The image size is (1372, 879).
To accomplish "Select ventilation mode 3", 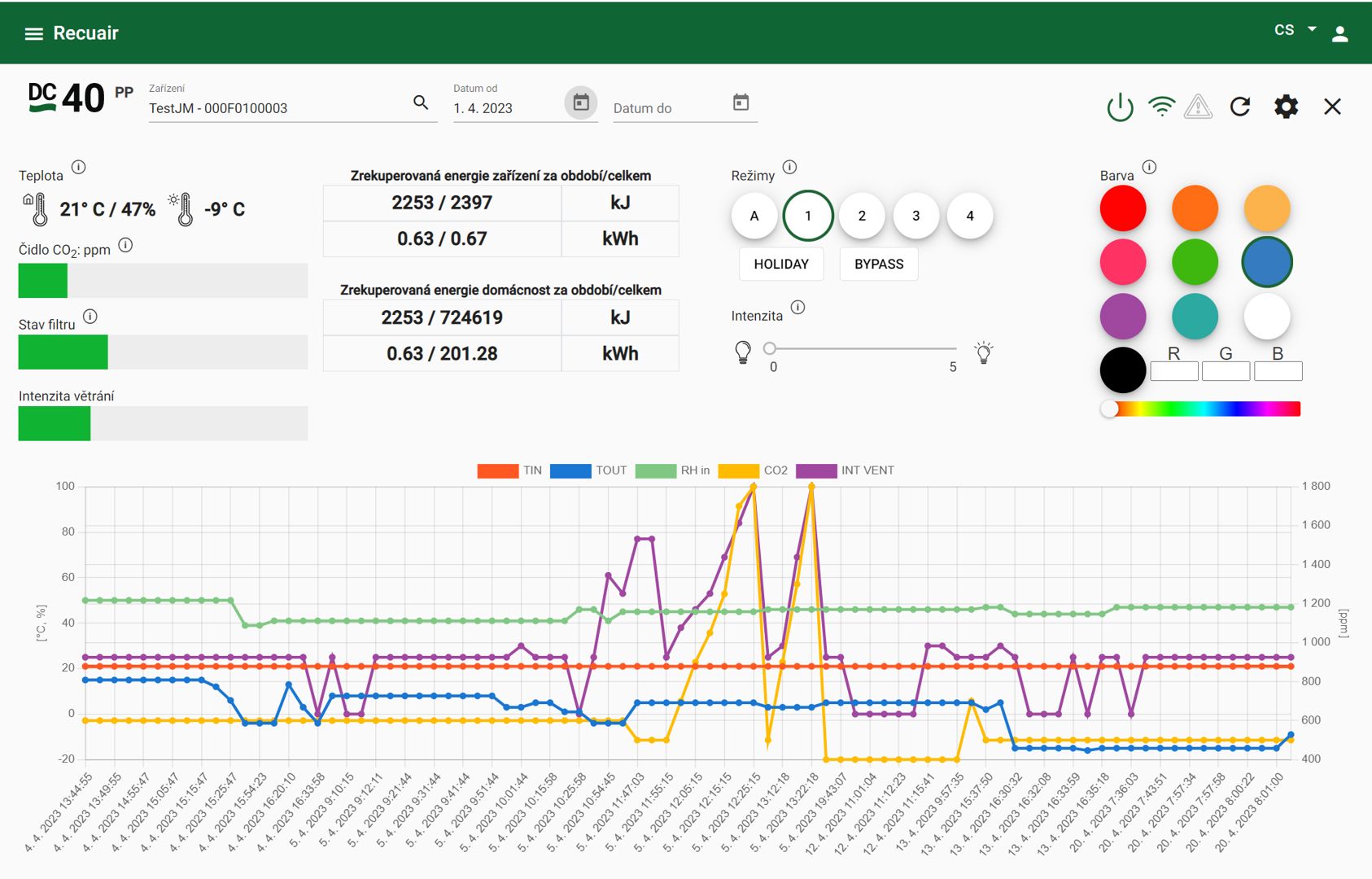I will (915, 216).
